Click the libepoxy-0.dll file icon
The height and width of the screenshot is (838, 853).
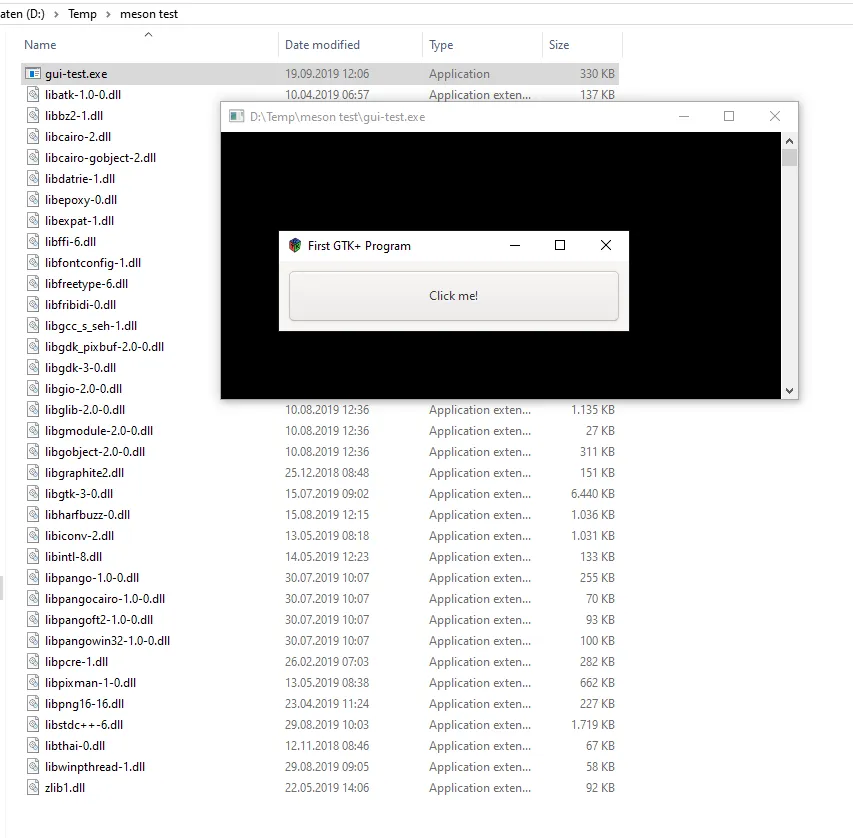click(33, 200)
